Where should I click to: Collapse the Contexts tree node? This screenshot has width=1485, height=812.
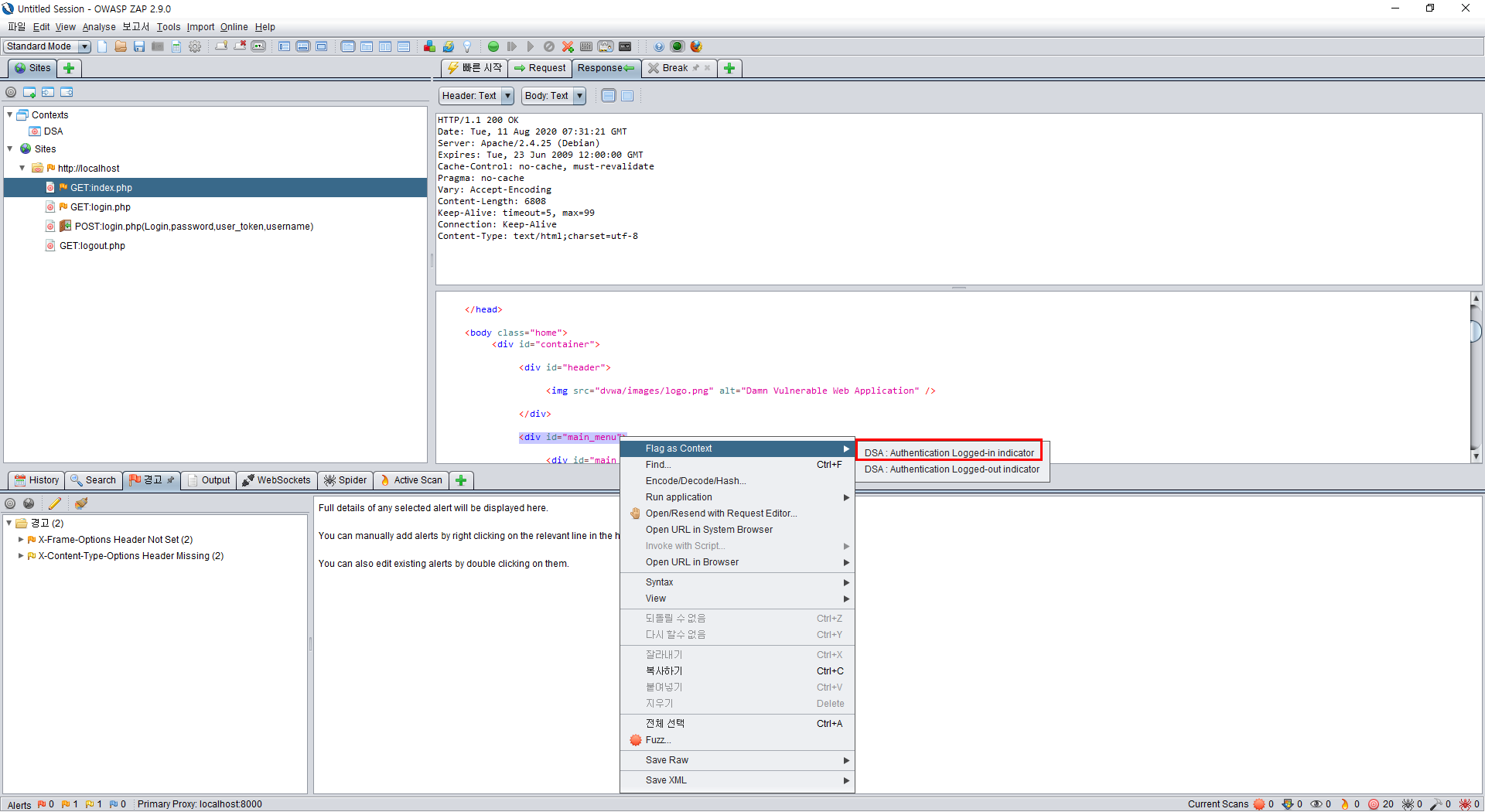(10, 114)
